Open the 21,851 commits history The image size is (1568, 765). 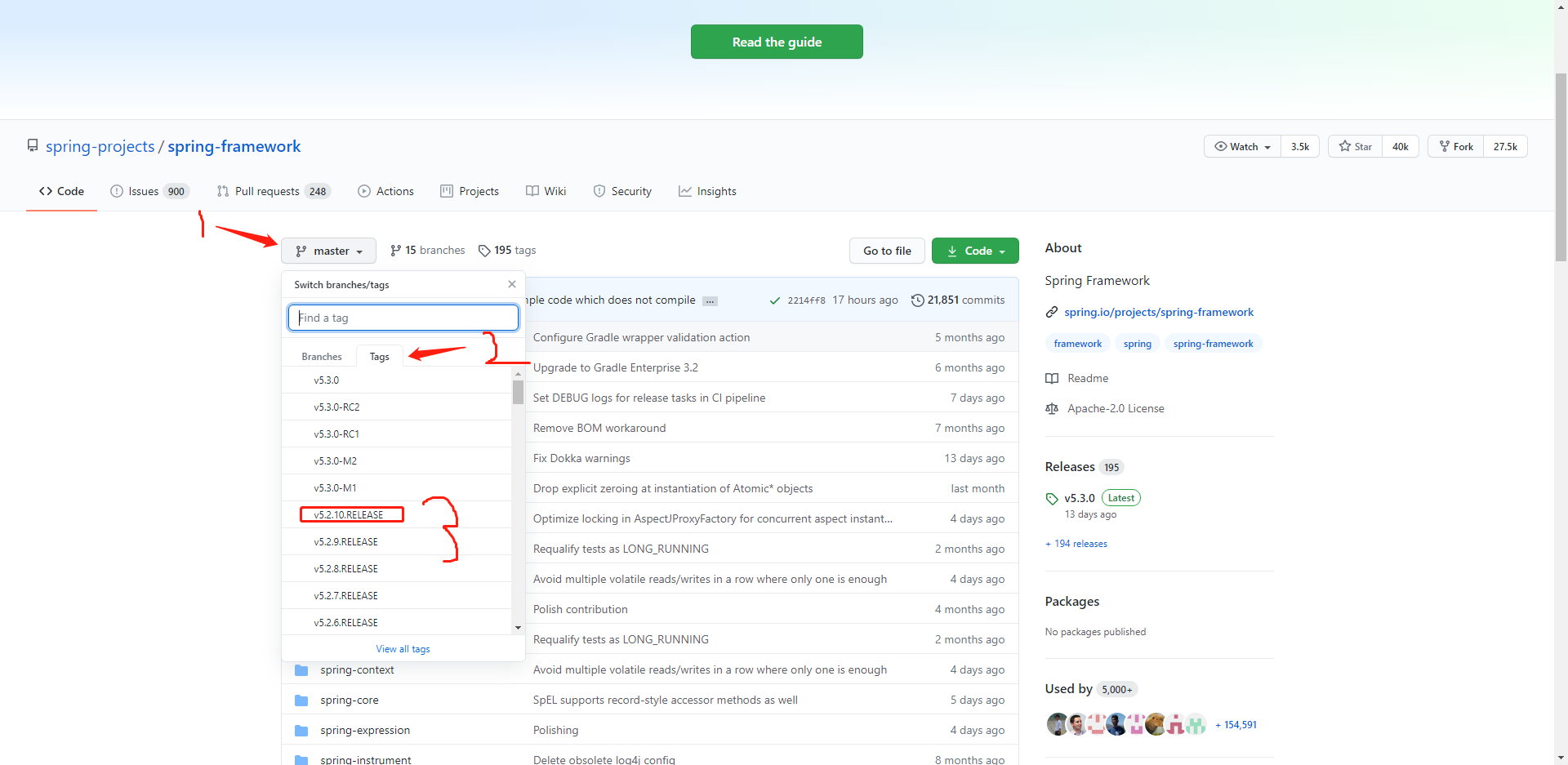click(958, 300)
